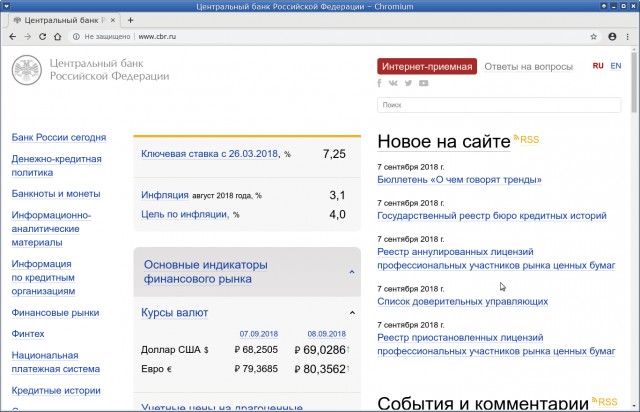Select the key rate value 7,25

point(334,154)
